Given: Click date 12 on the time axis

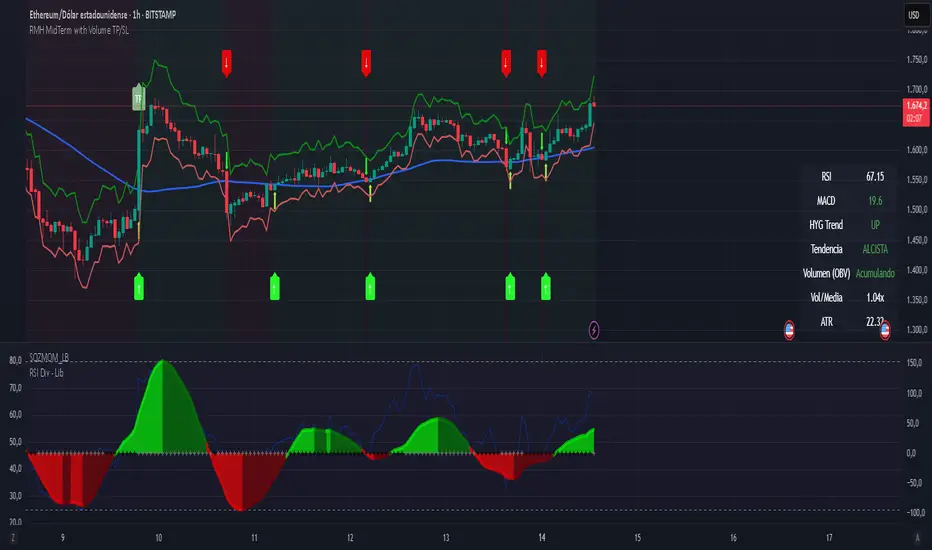Looking at the screenshot, I should click(350, 538).
